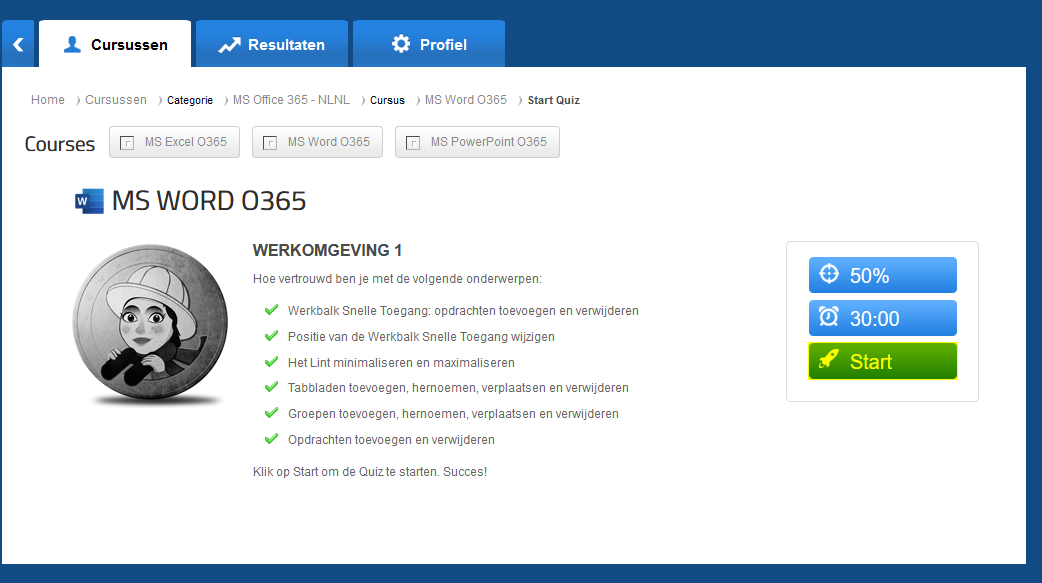Click checkmark beside Groepen toevoegen
1042x583 pixels.
click(x=271, y=413)
